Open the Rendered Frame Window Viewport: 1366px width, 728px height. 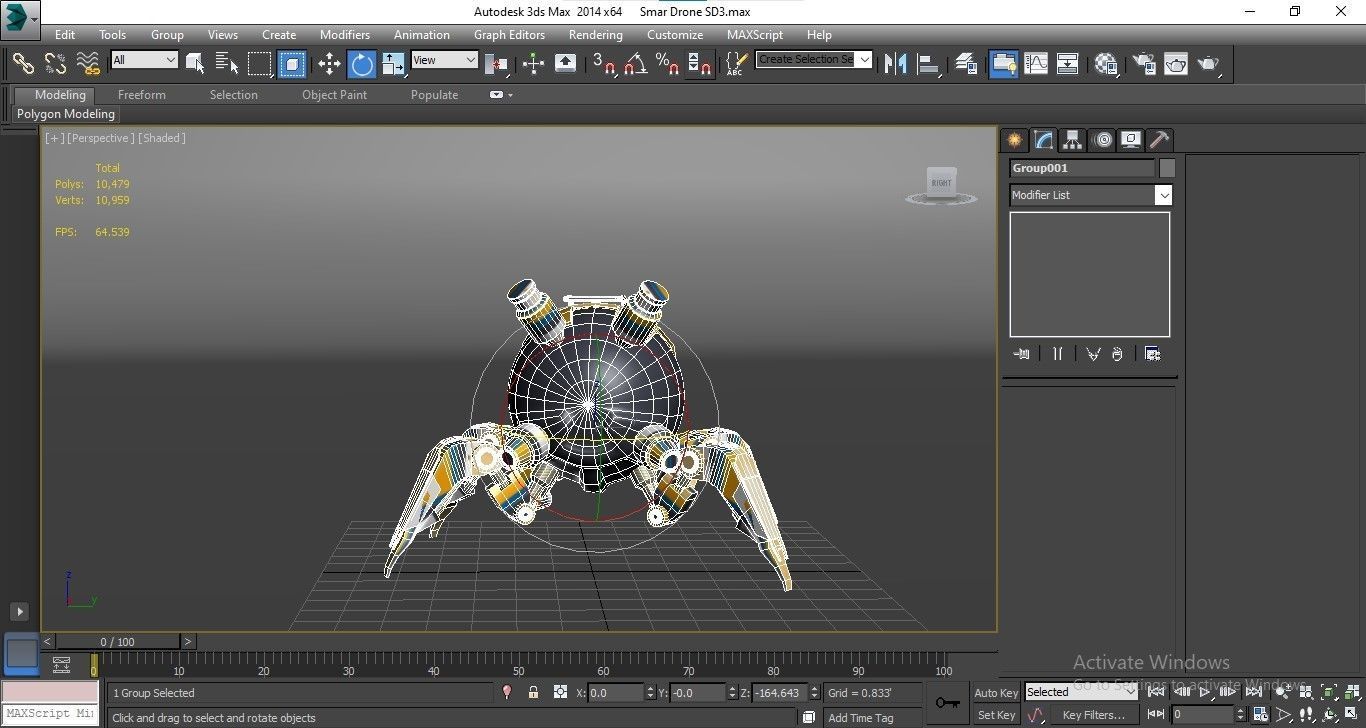1176,64
